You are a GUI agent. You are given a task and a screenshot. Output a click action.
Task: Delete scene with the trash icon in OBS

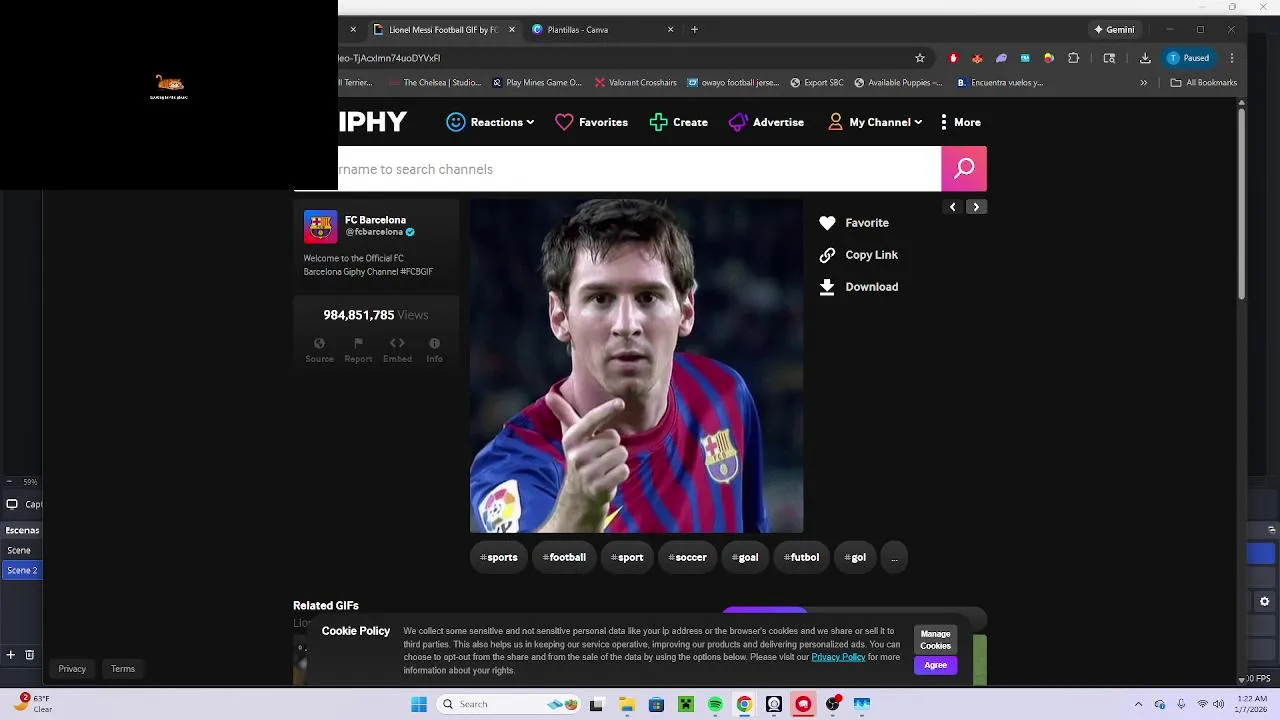(30, 655)
